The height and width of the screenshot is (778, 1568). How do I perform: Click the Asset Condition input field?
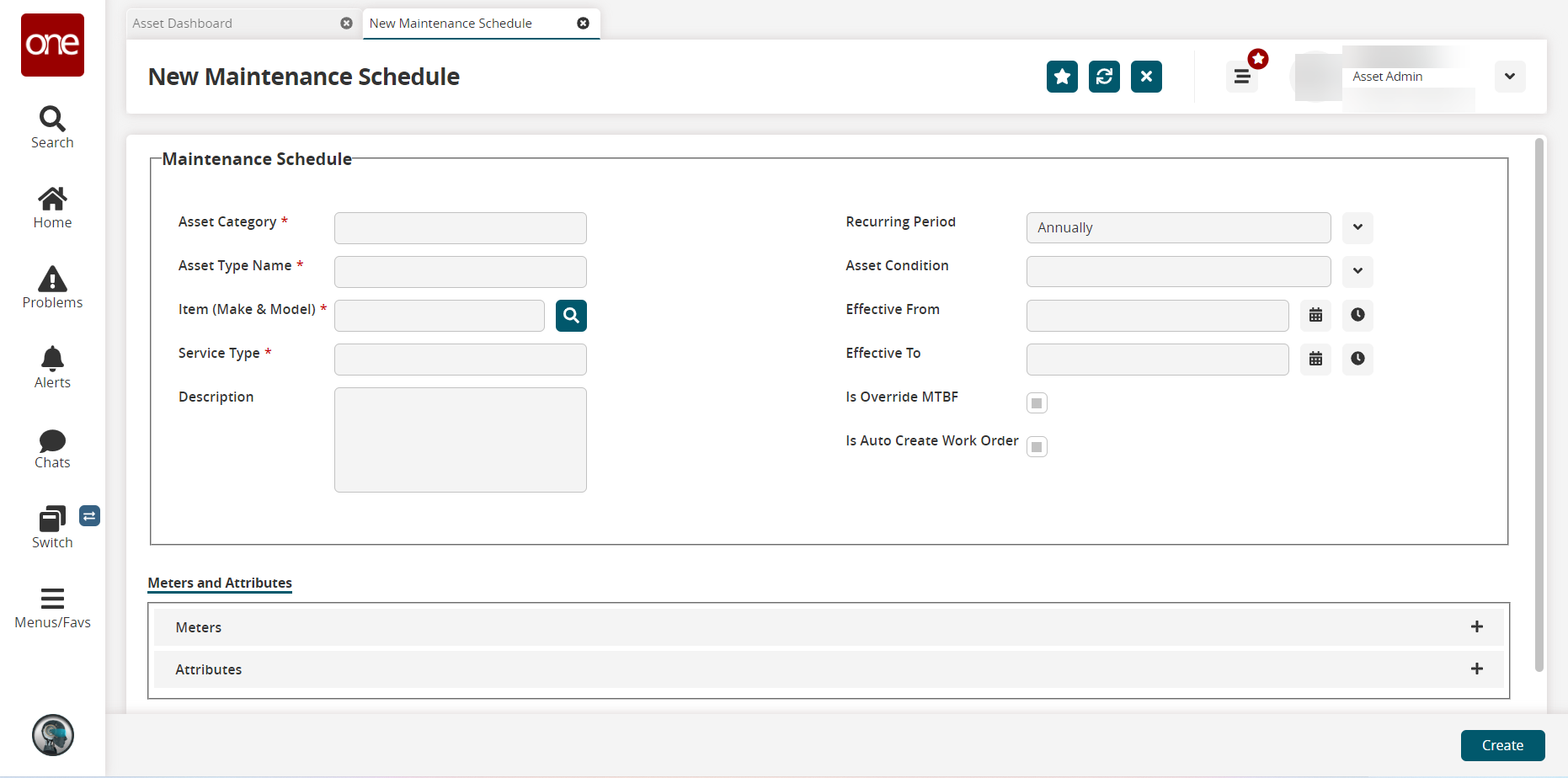pyautogui.click(x=1178, y=271)
